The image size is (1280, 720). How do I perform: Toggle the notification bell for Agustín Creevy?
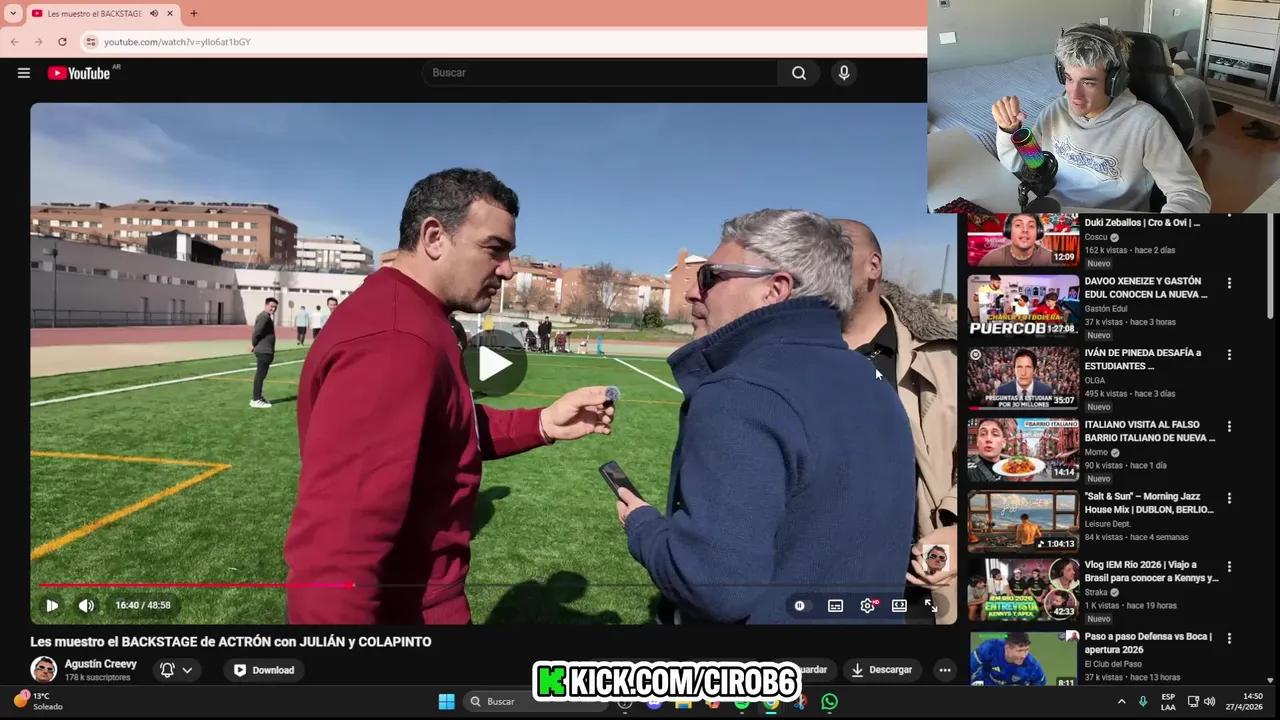167,670
